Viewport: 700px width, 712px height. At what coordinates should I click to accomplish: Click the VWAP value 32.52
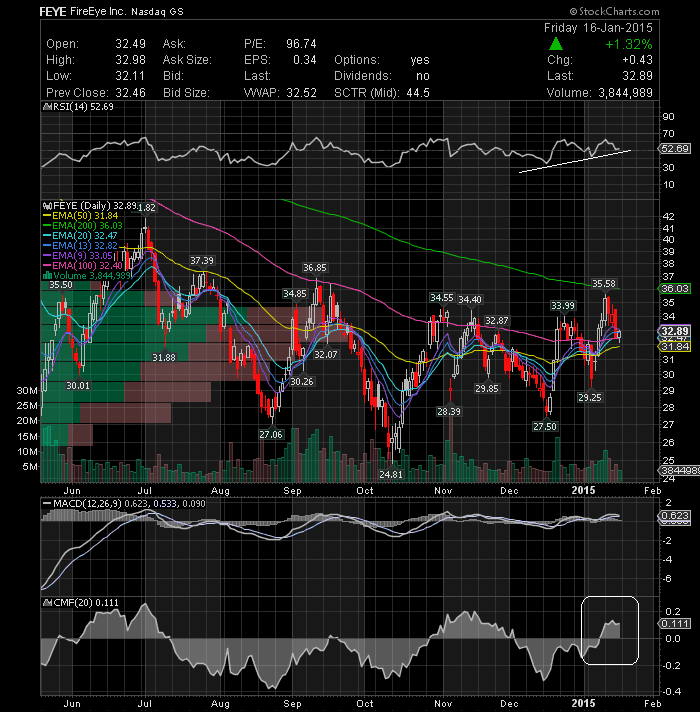[301, 93]
